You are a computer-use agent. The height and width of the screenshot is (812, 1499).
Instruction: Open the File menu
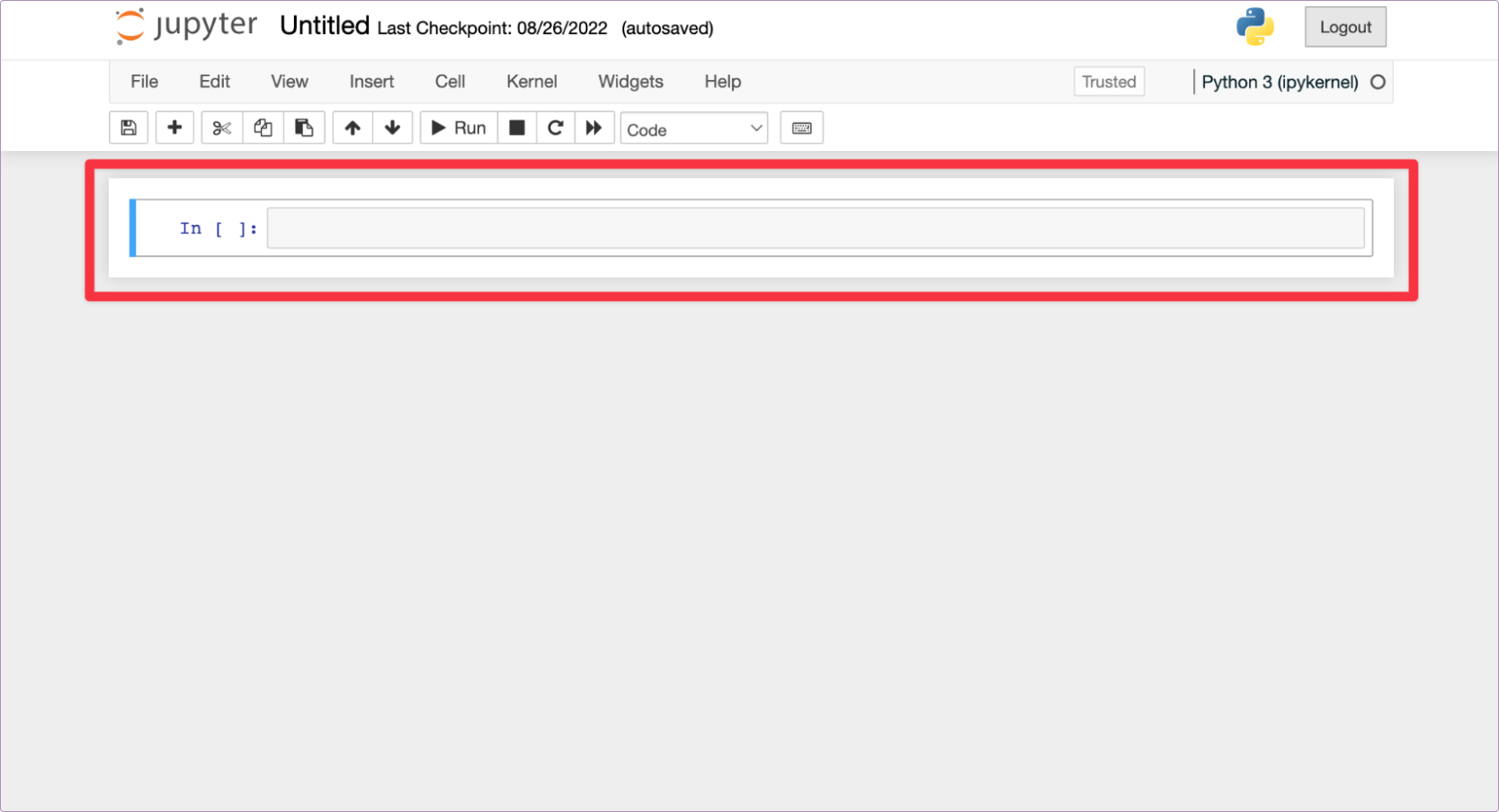click(144, 82)
